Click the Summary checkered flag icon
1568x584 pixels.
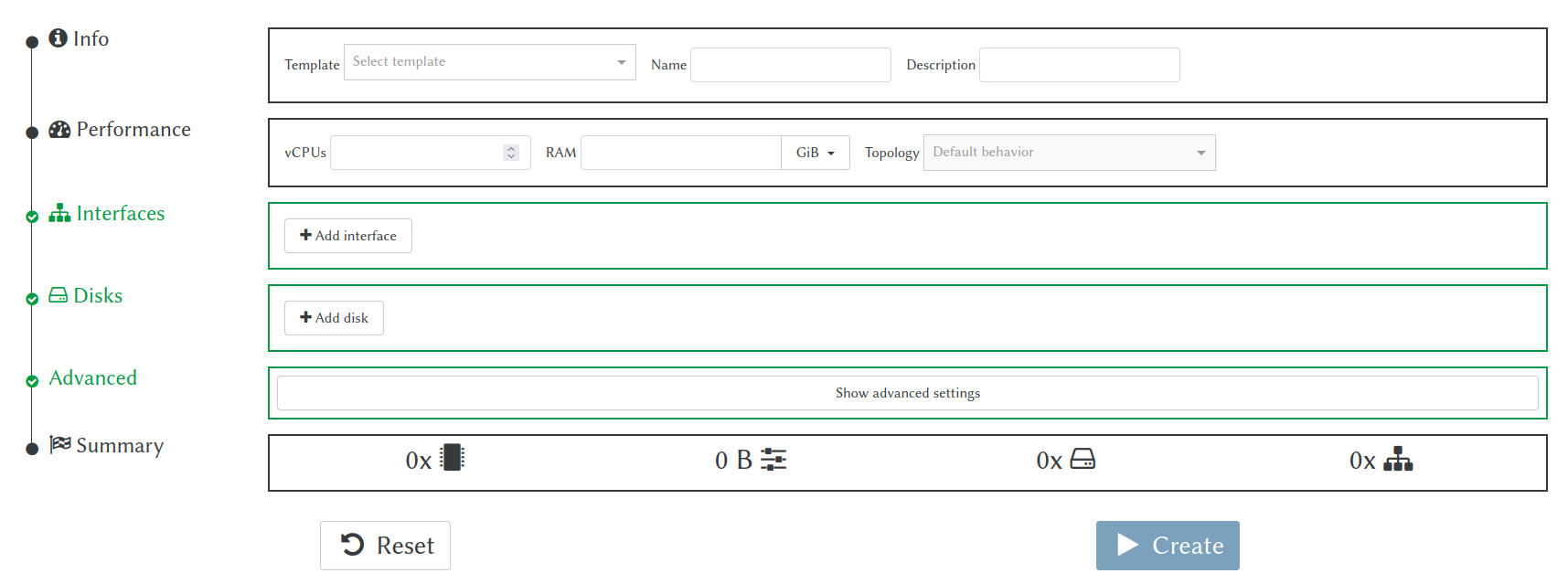60,444
